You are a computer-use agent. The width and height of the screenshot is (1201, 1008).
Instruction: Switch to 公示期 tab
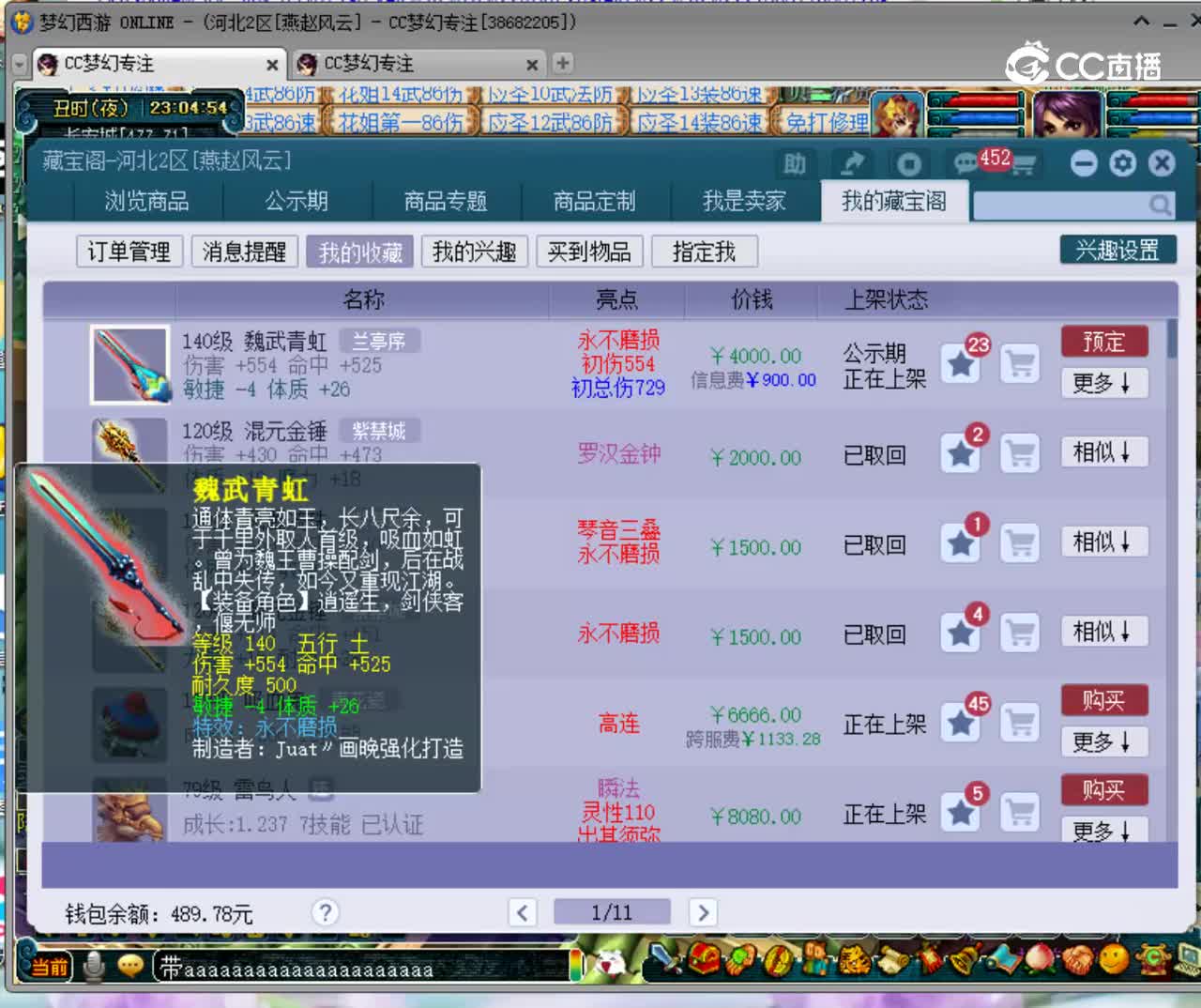(x=296, y=201)
